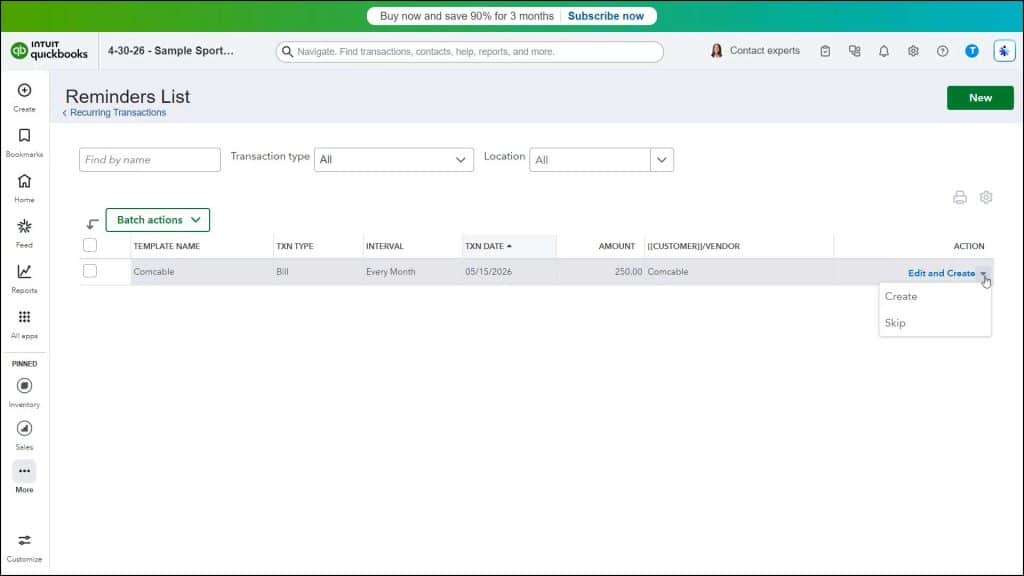
Task: Collapse the Edit and Create arrow
Action: click(x=983, y=274)
